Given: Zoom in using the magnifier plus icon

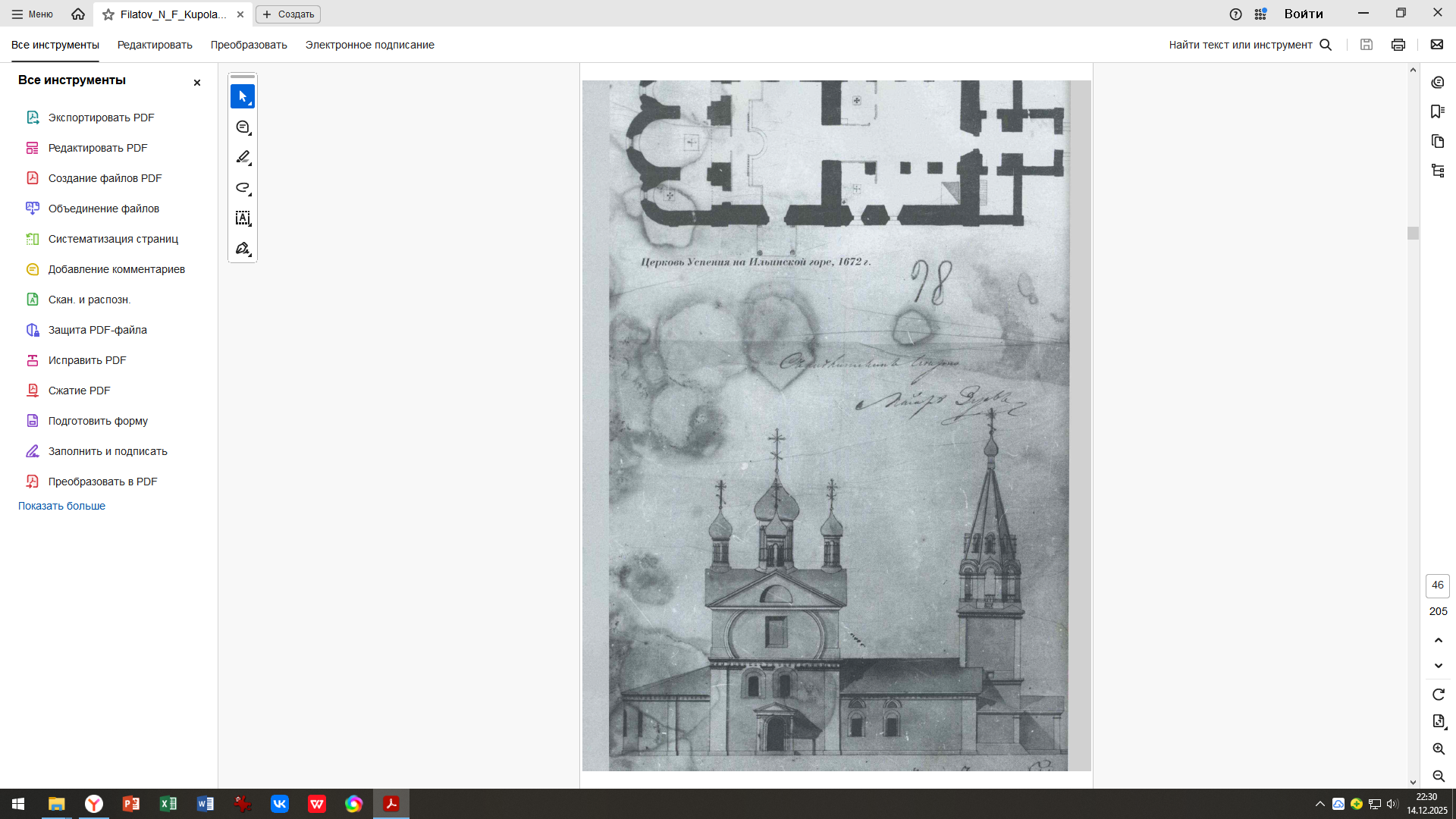Looking at the screenshot, I should coord(1438,749).
